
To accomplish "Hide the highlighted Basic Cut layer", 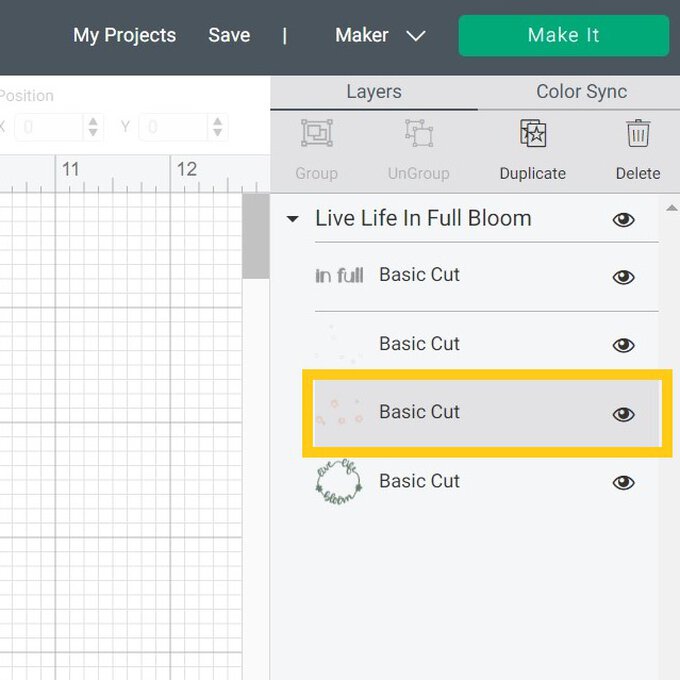I will point(623,414).
